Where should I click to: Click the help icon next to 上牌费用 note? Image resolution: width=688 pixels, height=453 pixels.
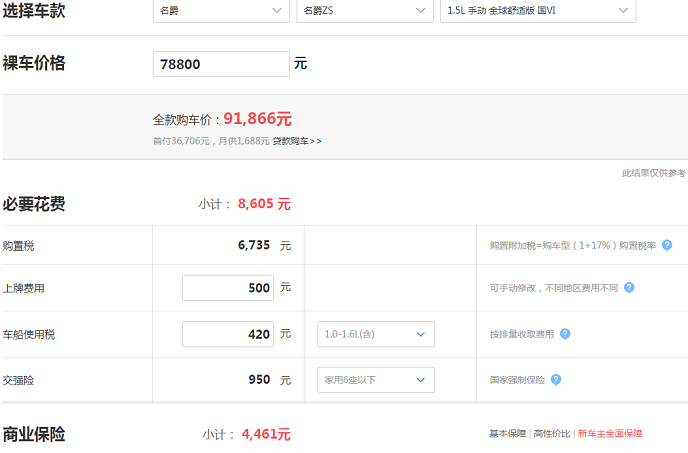629,288
